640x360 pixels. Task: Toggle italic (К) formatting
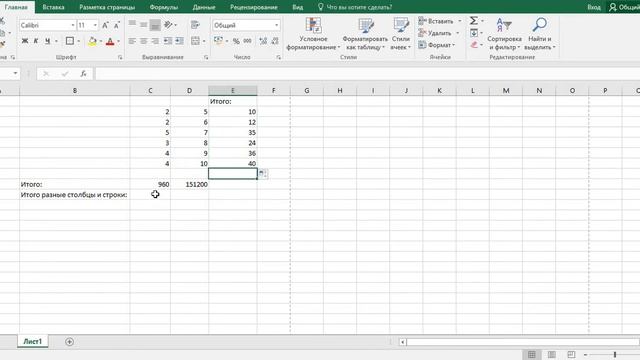[x=36, y=41]
